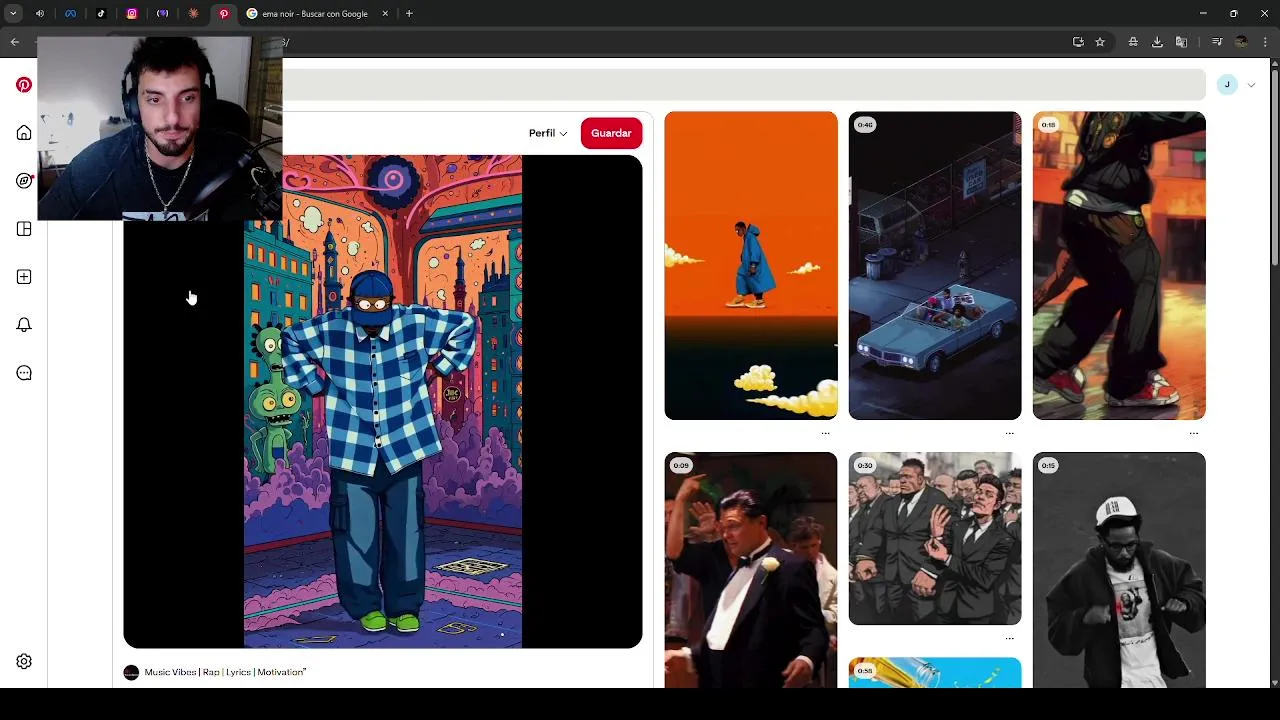Open more options under red sneakers pin
1280x720 pixels.
tap(1193, 433)
